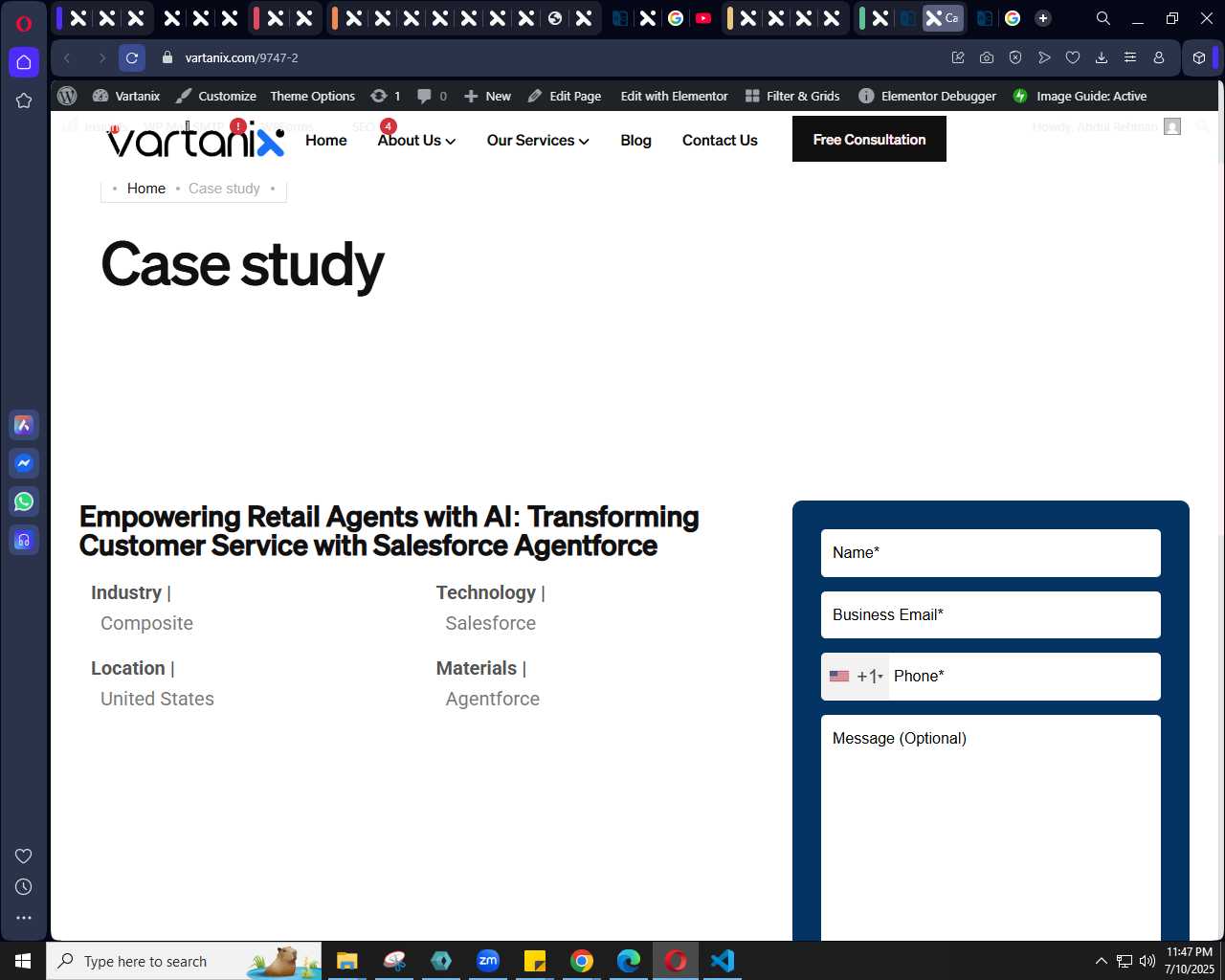The height and width of the screenshot is (980, 1225).
Task: Click Image Guide: Active
Action: pyautogui.click(x=1080, y=96)
